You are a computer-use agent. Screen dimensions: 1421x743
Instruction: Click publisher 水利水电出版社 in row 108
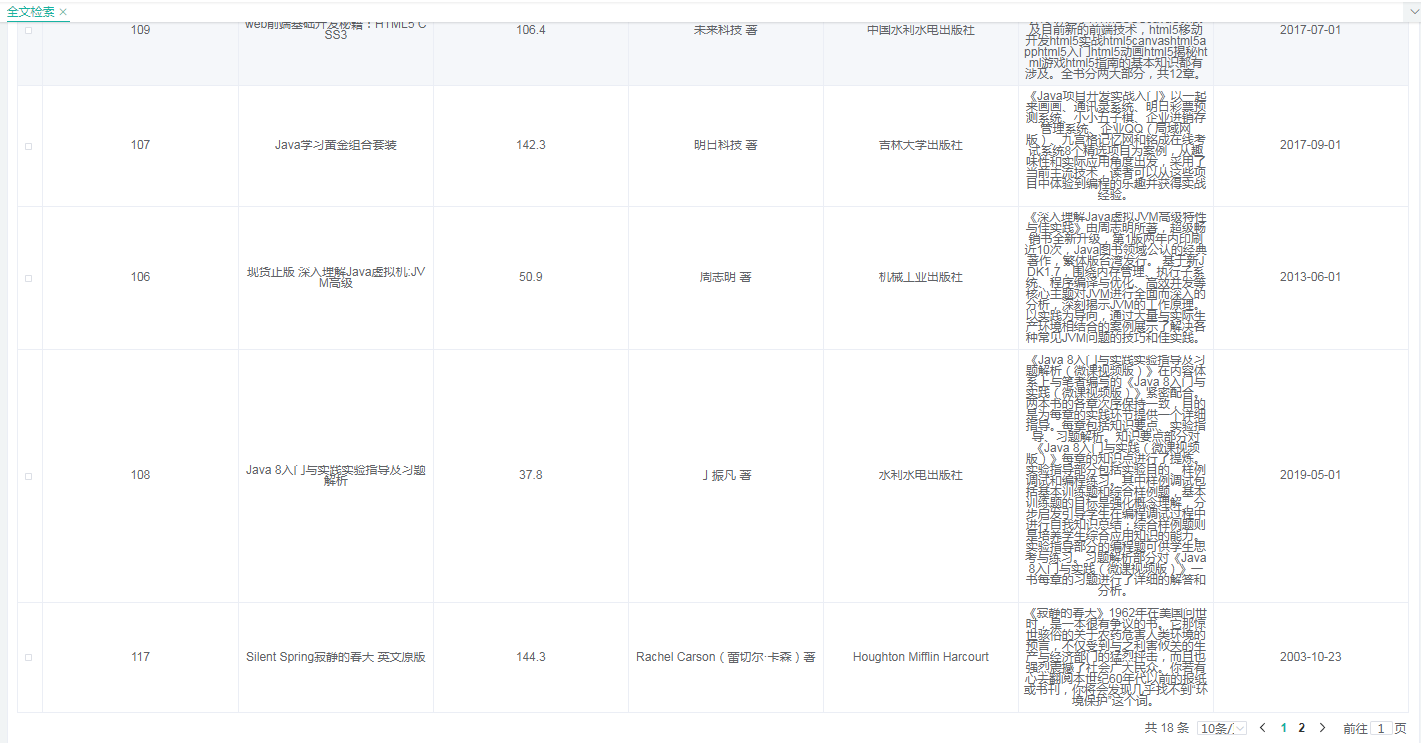(x=921, y=475)
